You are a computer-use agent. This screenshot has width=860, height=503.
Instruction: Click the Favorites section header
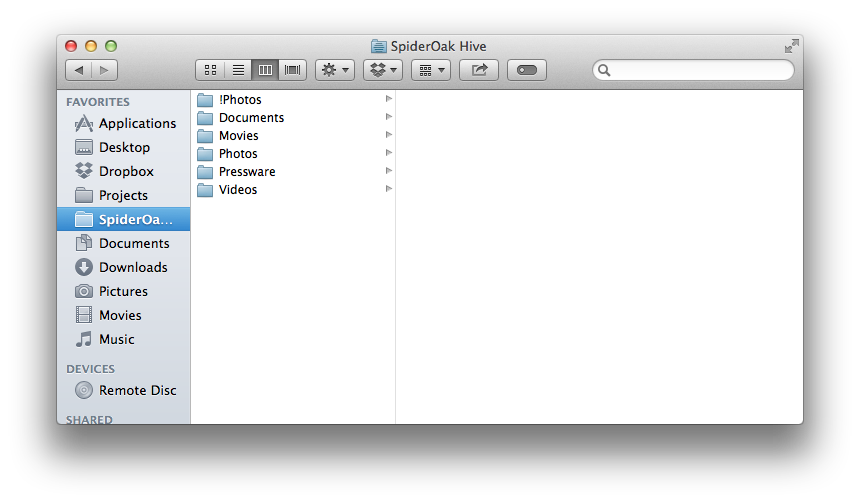click(98, 102)
